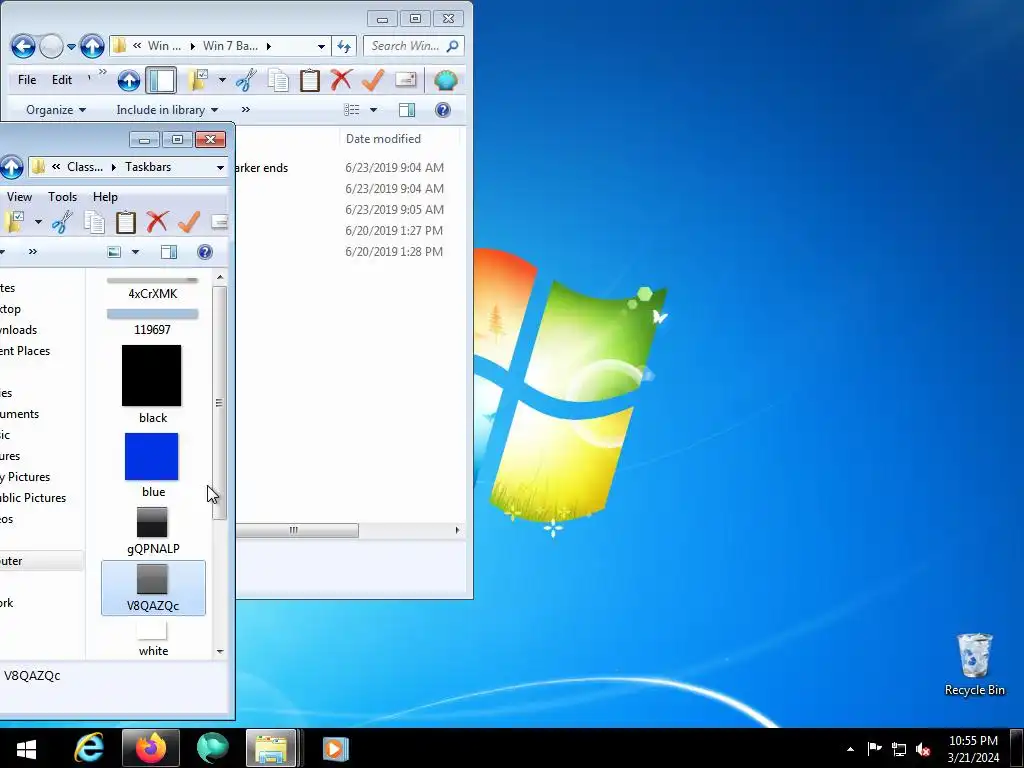Click the change view icon in the Win 7 window
The width and height of the screenshot is (1024, 768).
click(x=352, y=110)
